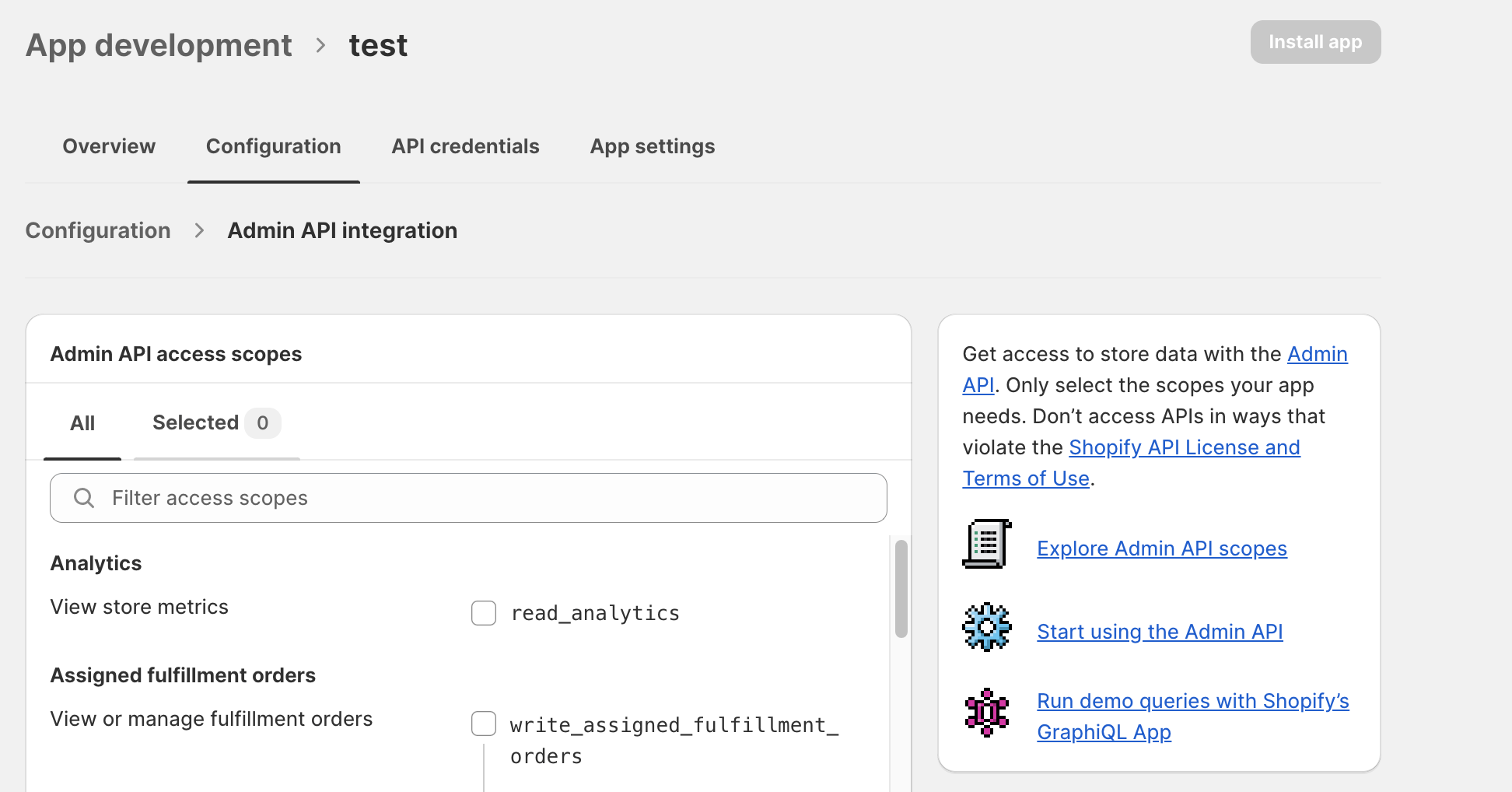Click the Install app button
Image resolution: width=1512 pixels, height=792 pixels.
(x=1315, y=42)
